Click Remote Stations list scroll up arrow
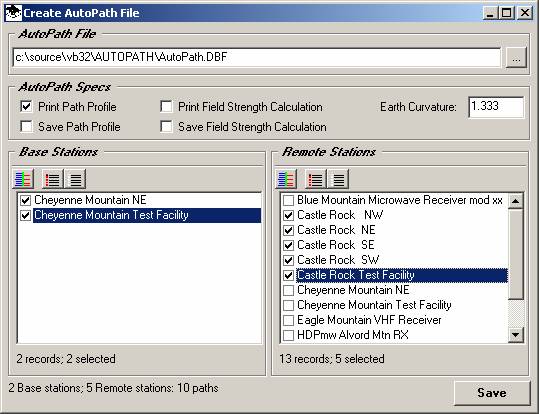 [x=516, y=201]
